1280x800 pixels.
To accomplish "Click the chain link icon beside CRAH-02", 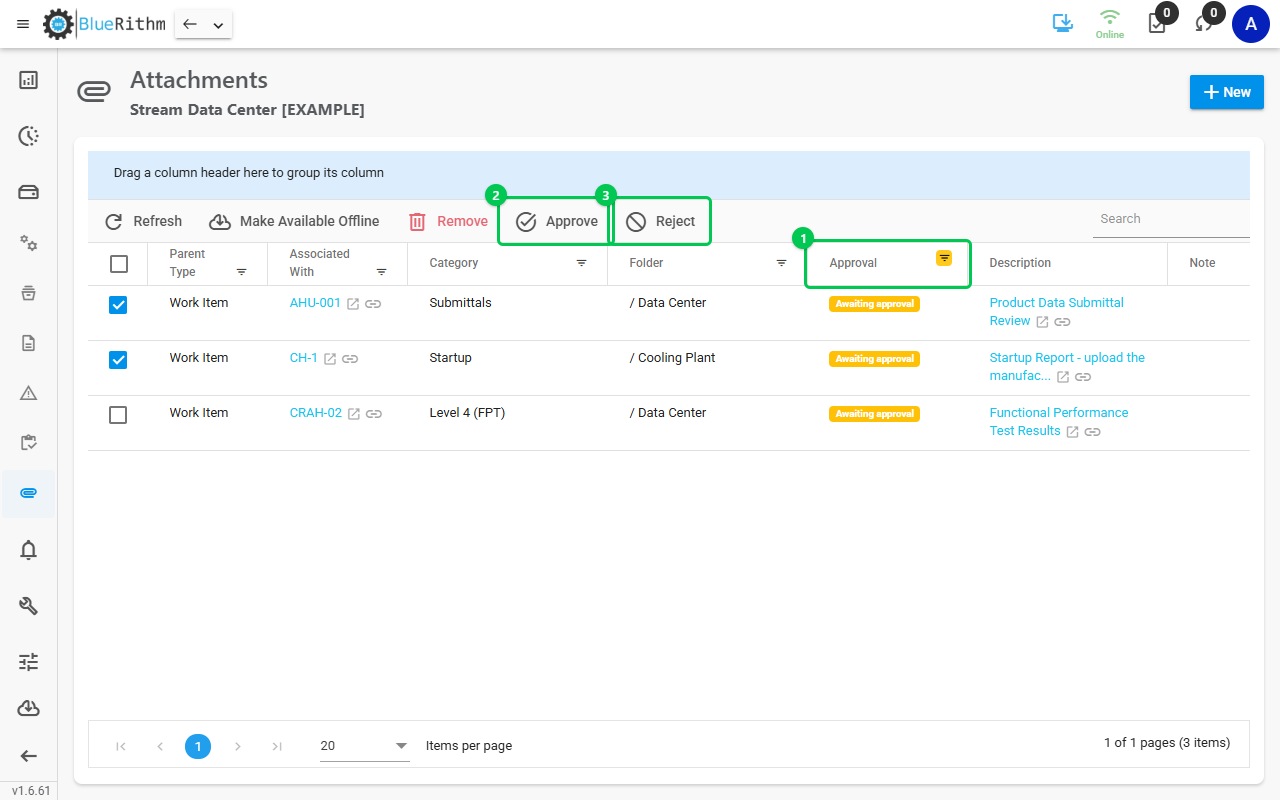I will pyautogui.click(x=373, y=413).
